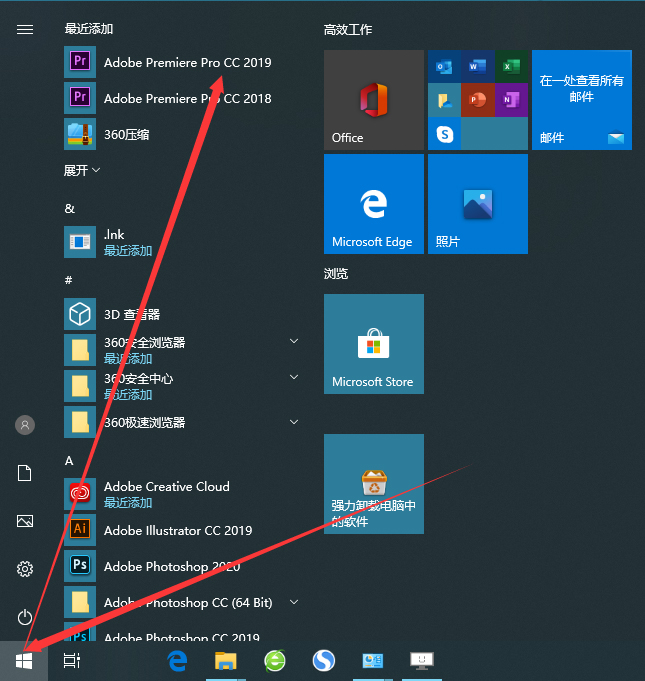This screenshot has height=681, width=645.
Task: Open the 360压缩 app
Action: click(126, 134)
